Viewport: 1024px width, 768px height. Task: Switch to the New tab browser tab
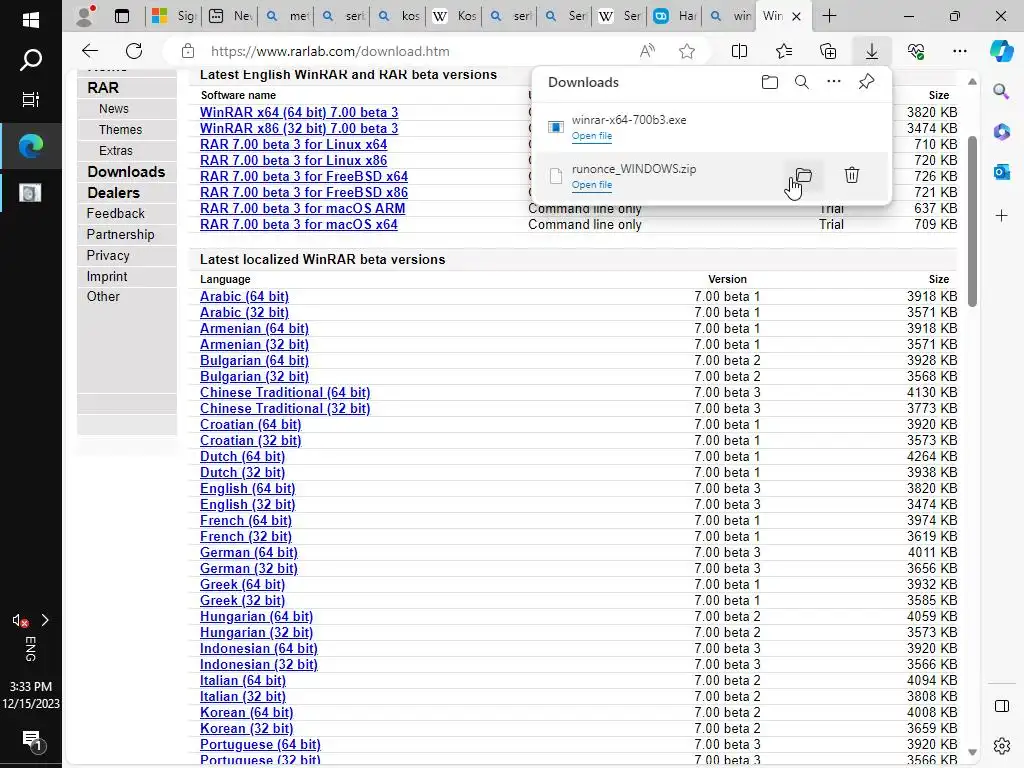[x=230, y=16]
